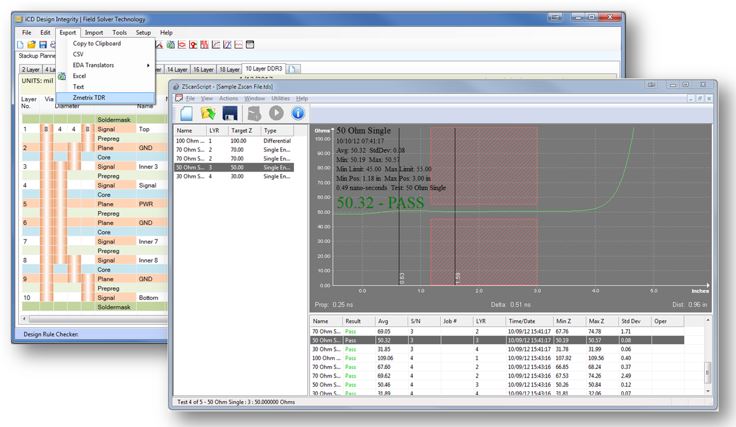Click new tab icon after 10 Layer DDR3

coord(293,69)
